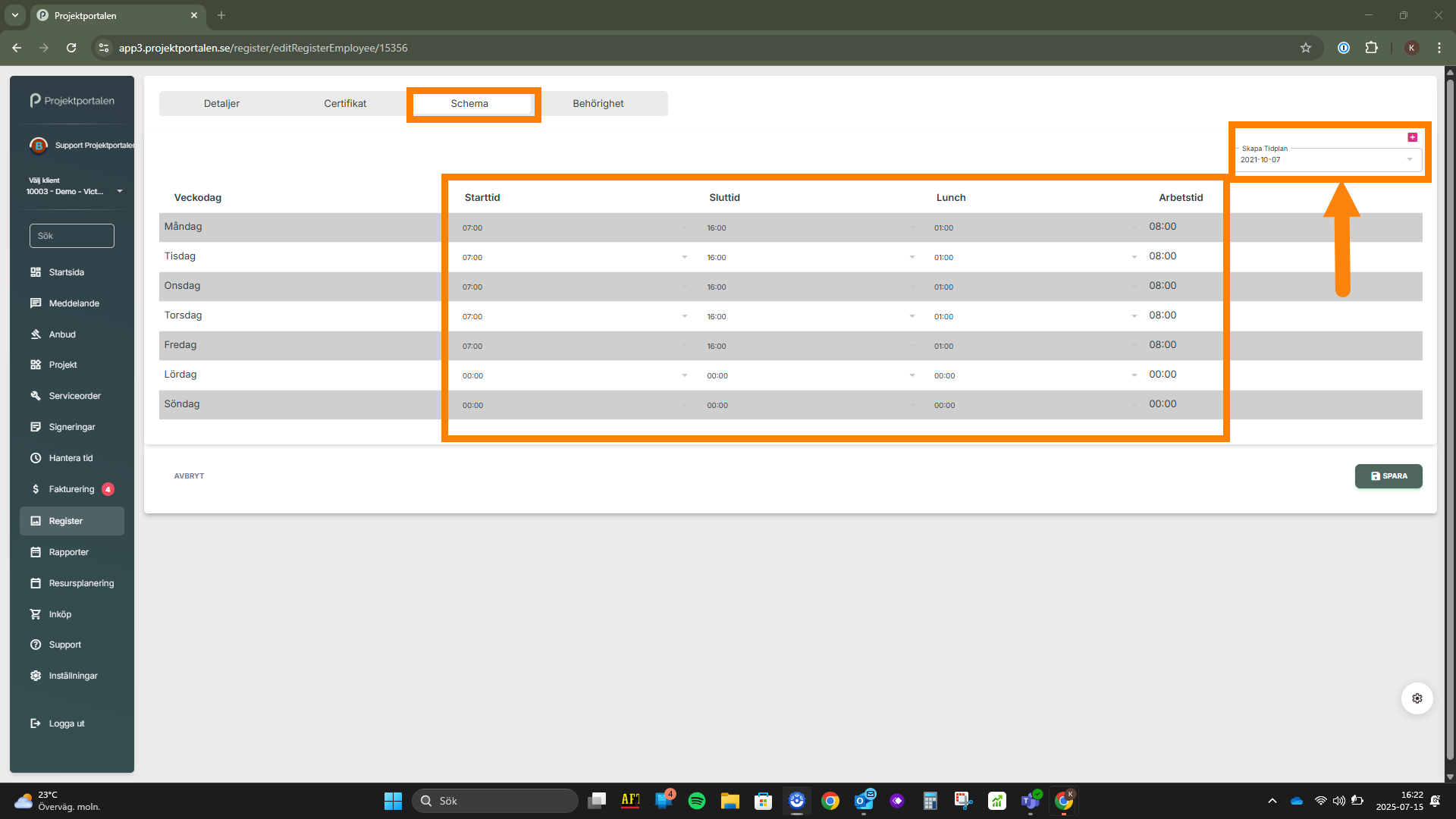Viewport: 1456px width, 819px height.
Task: Open the floating settings gear button
Action: 1417,698
